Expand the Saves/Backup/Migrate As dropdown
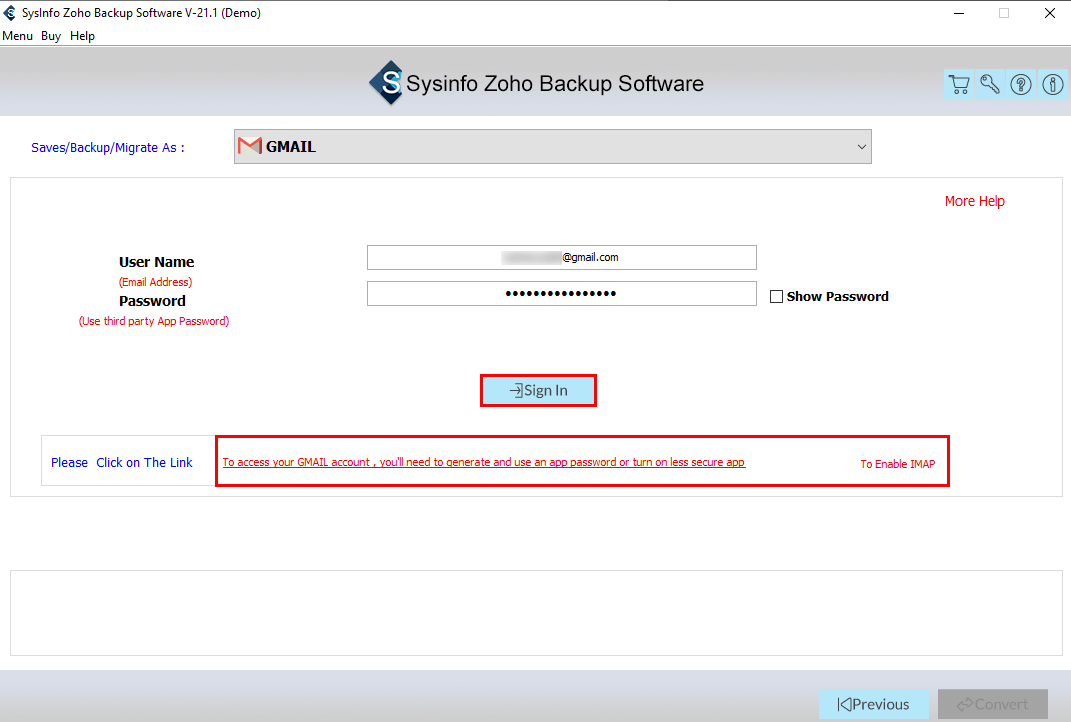Screen dimensions: 1071x722 (553, 146)
